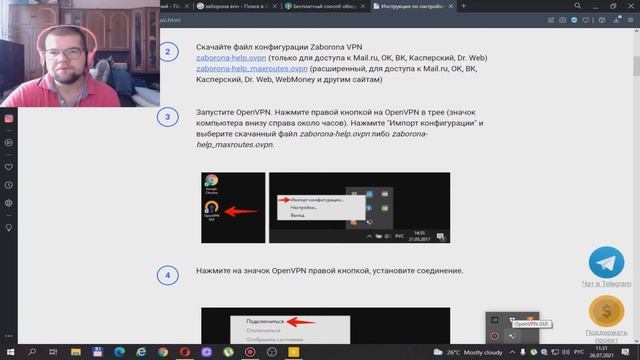Viewport: 640px width, 360px height.
Task: Open the Windows Start menu
Action: pyautogui.click(x=10, y=352)
